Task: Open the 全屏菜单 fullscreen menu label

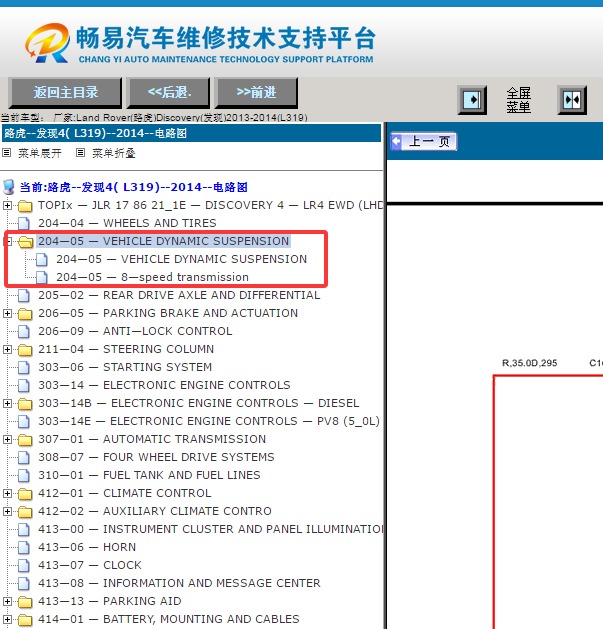Action: tap(518, 100)
